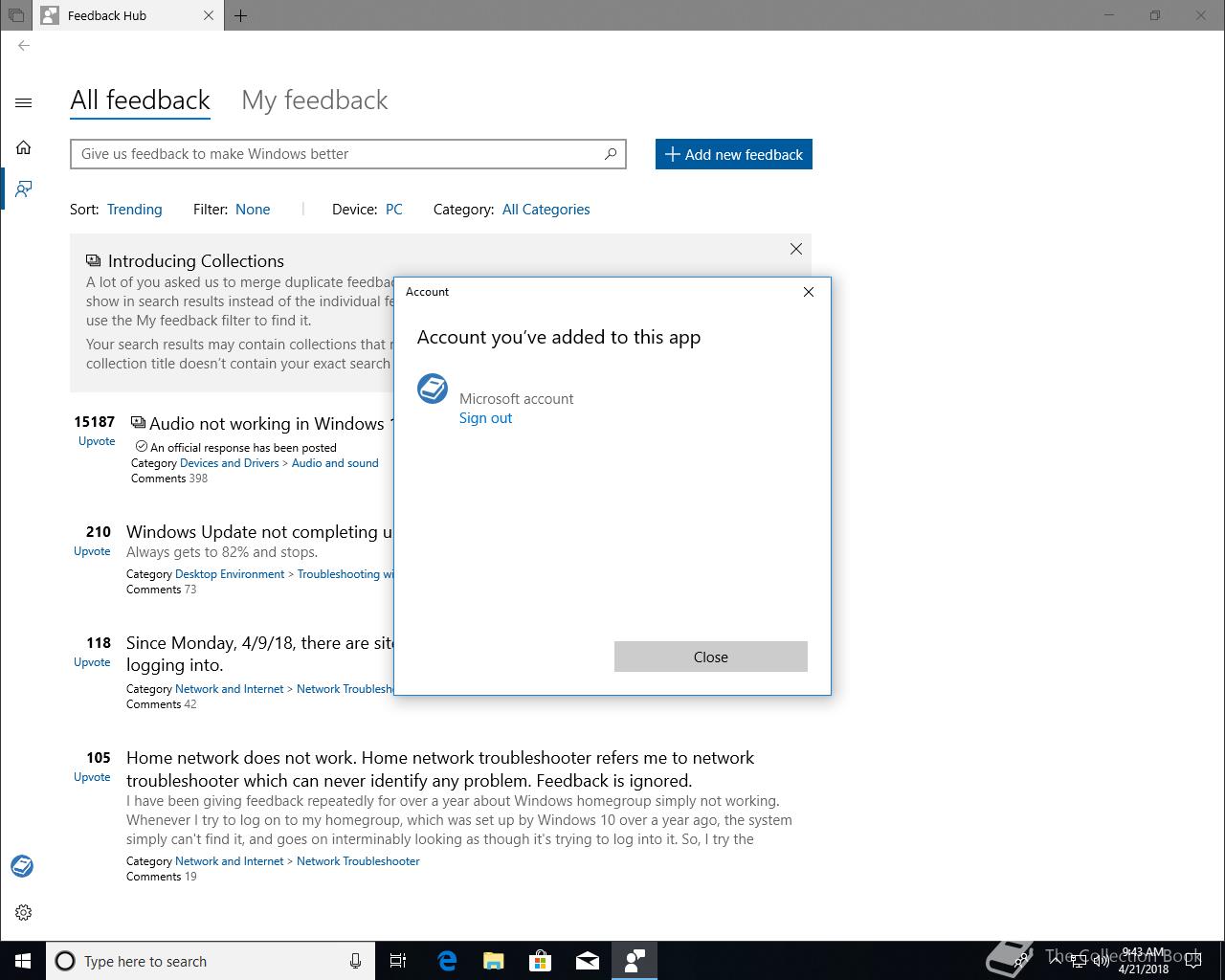Viewport: 1225px width, 980px height.
Task: Open a new tab with plus button
Action: click(x=241, y=15)
